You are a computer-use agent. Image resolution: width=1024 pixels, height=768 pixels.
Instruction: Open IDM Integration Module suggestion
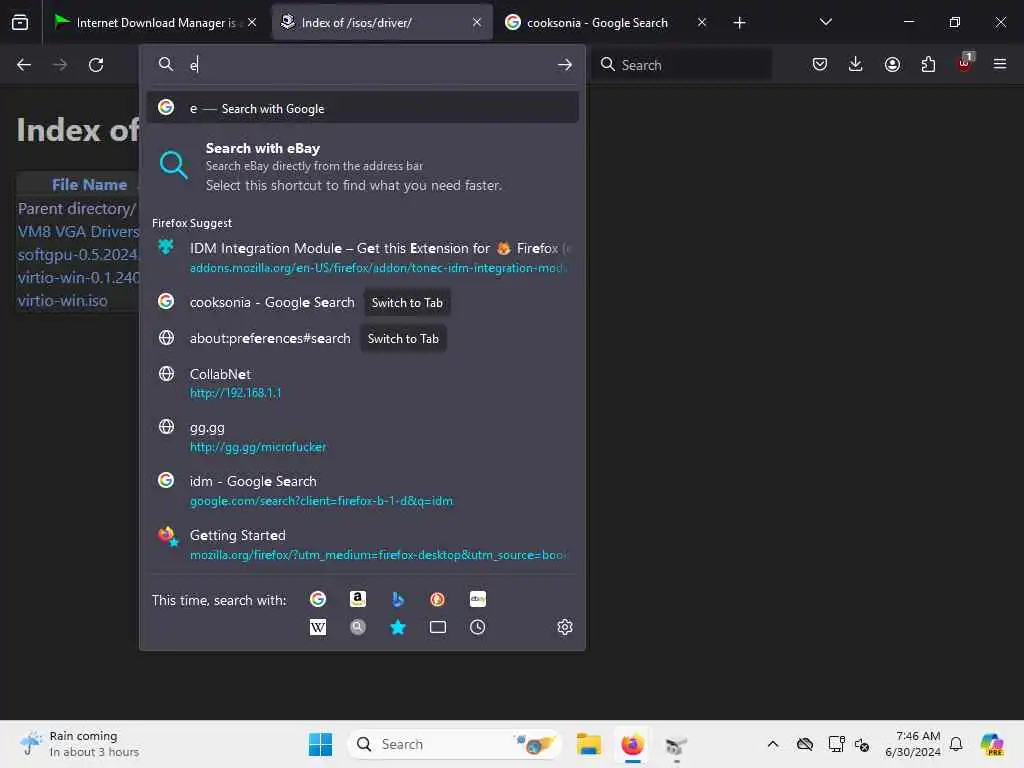pyautogui.click(x=362, y=257)
